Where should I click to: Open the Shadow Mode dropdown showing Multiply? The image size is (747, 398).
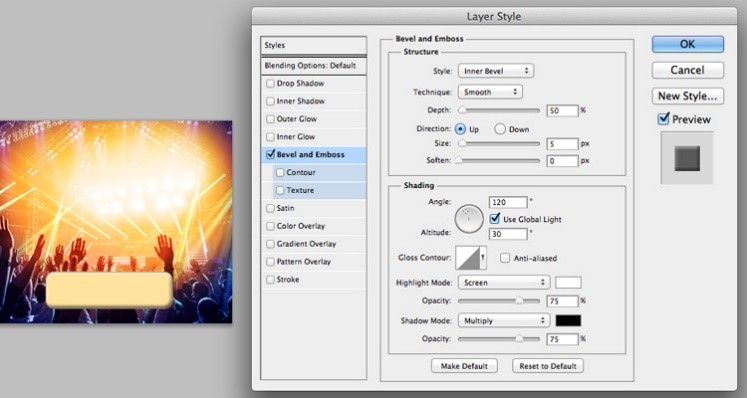504,321
